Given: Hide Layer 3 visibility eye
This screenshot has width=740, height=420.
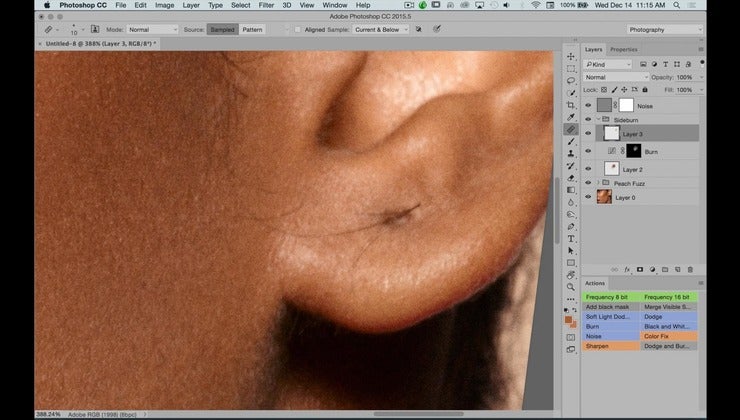Looking at the screenshot, I should (588, 134).
